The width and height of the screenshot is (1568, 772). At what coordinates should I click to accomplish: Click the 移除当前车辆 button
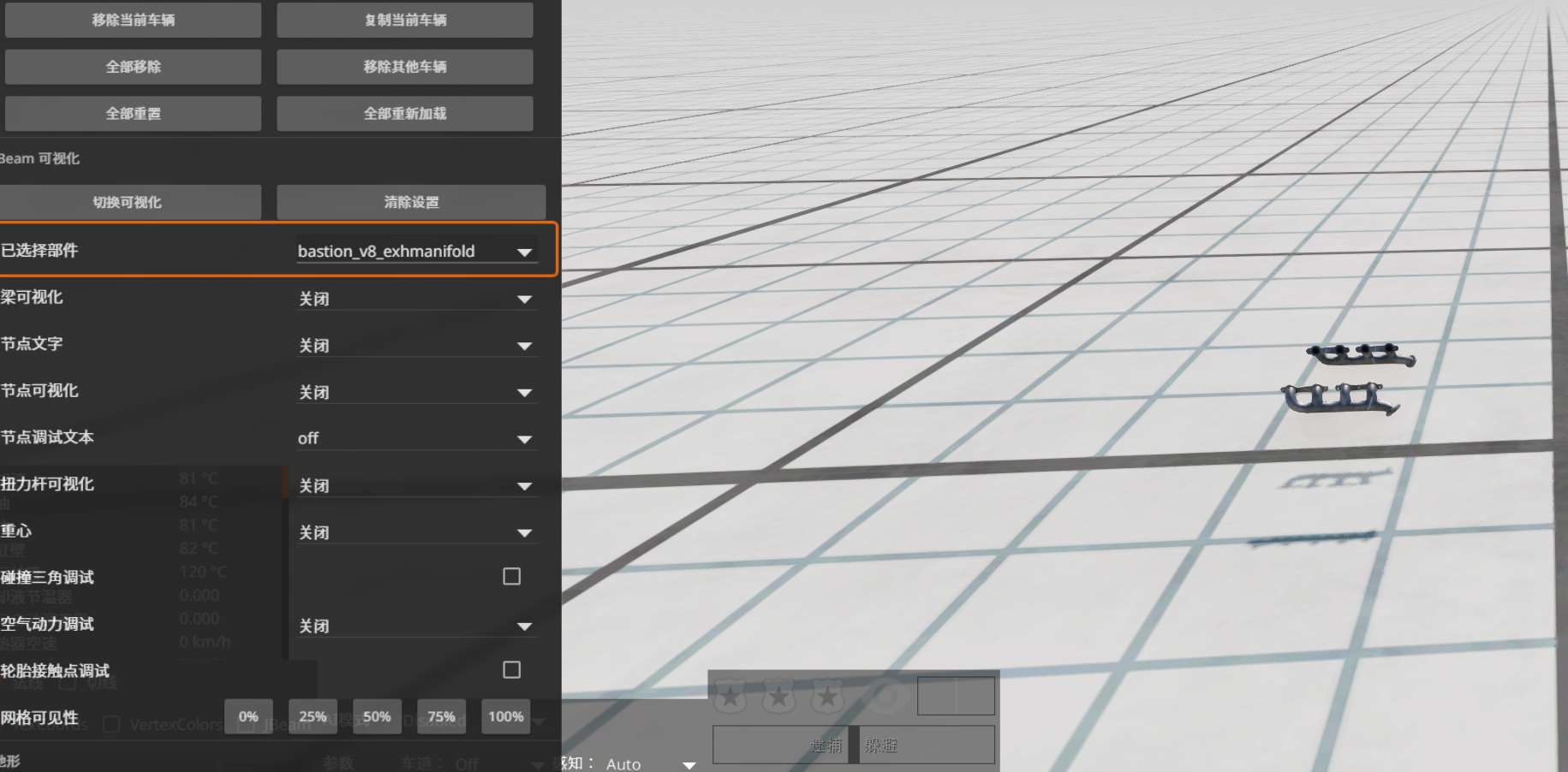point(133,20)
